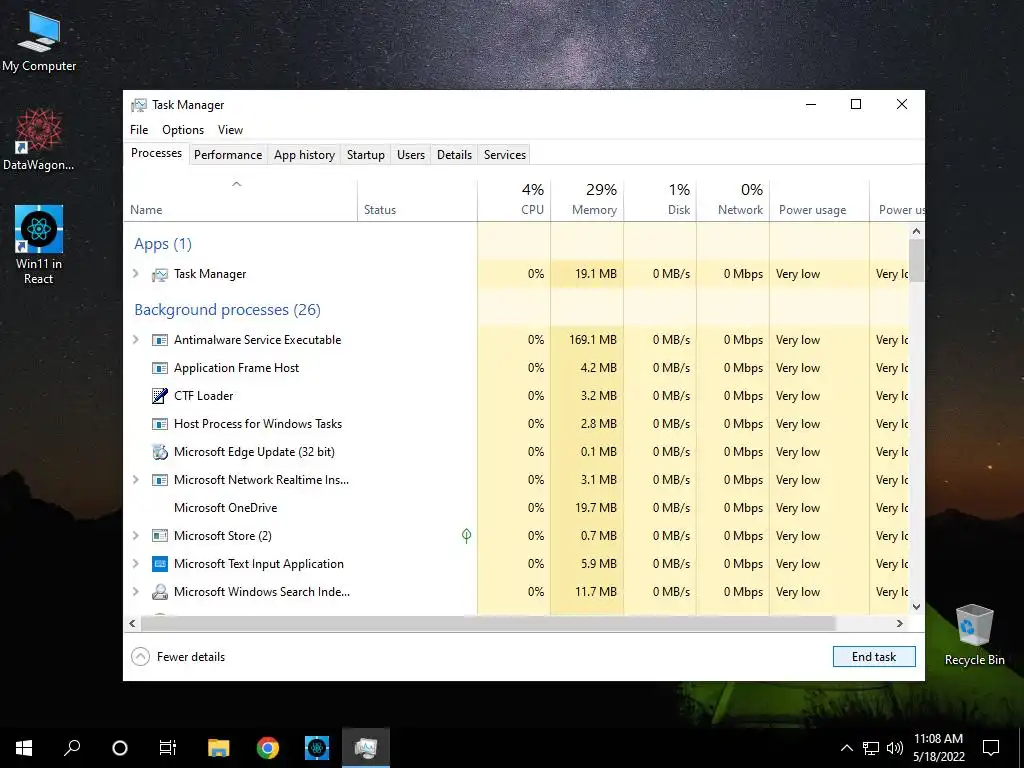Click the green leaf suspended status icon
Image resolution: width=1024 pixels, height=768 pixels.
coord(466,536)
